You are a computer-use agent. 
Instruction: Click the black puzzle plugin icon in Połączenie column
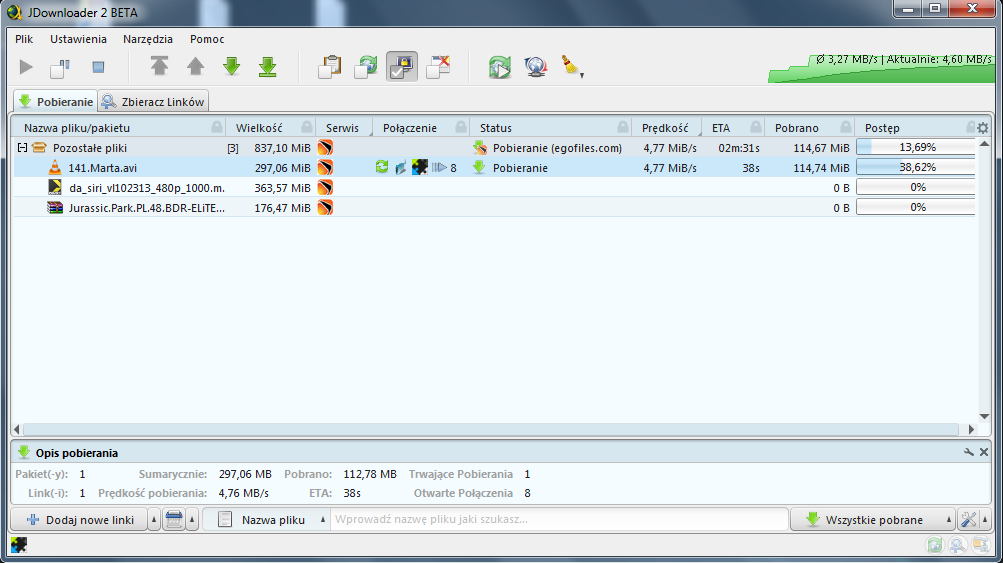[x=420, y=167]
